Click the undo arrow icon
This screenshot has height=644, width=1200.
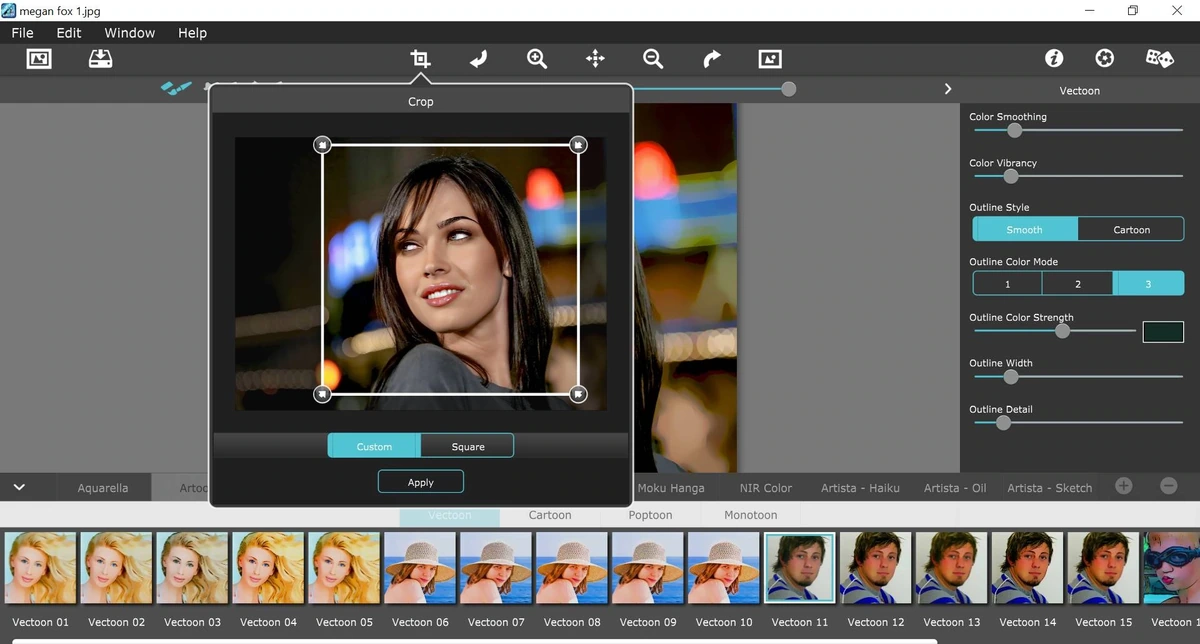click(x=478, y=59)
